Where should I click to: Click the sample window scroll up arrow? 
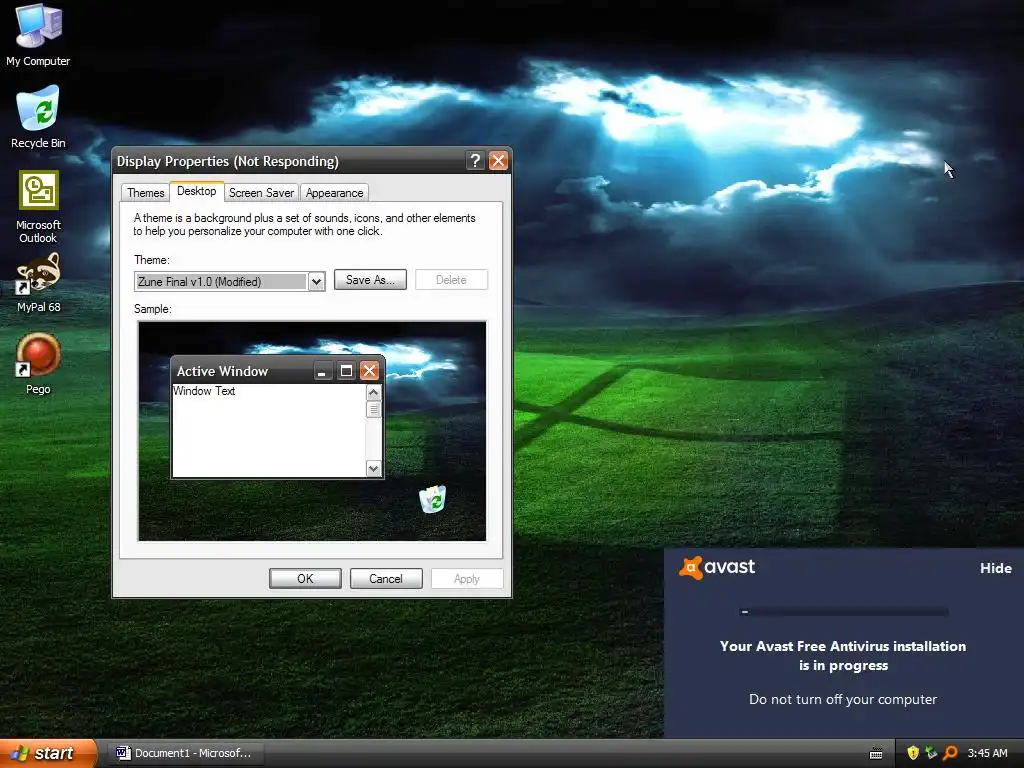pyautogui.click(x=374, y=392)
